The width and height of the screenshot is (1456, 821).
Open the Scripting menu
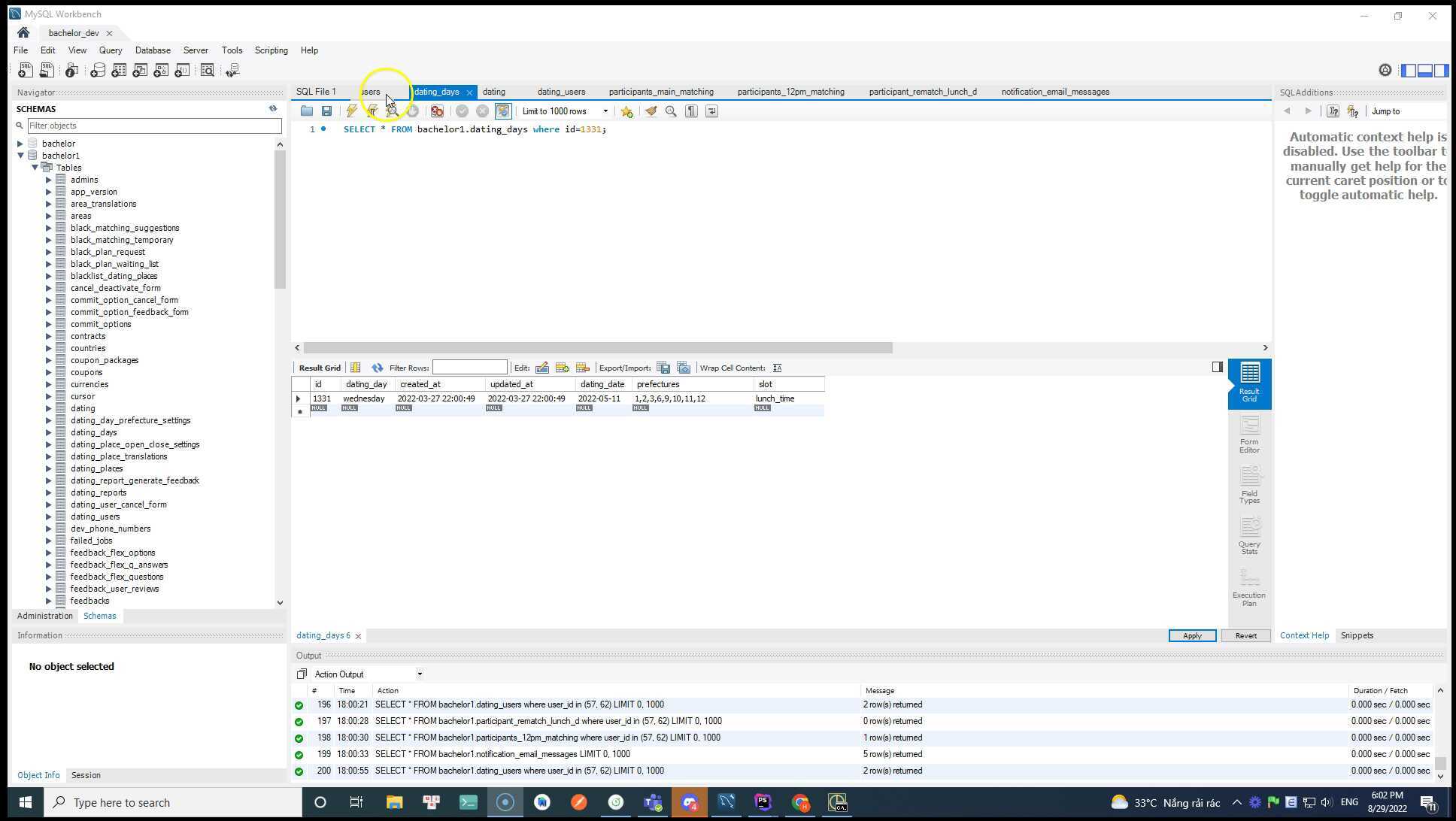(x=271, y=50)
